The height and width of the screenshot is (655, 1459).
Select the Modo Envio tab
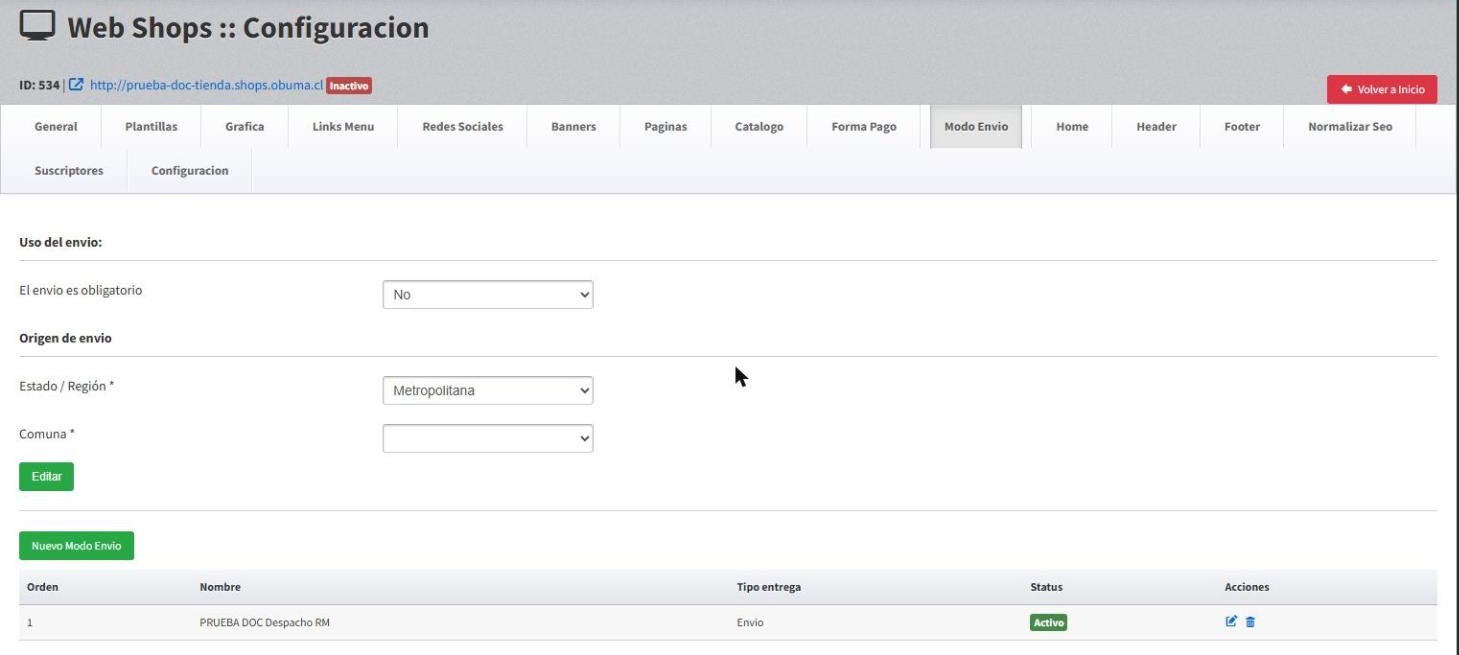[x=976, y=127]
